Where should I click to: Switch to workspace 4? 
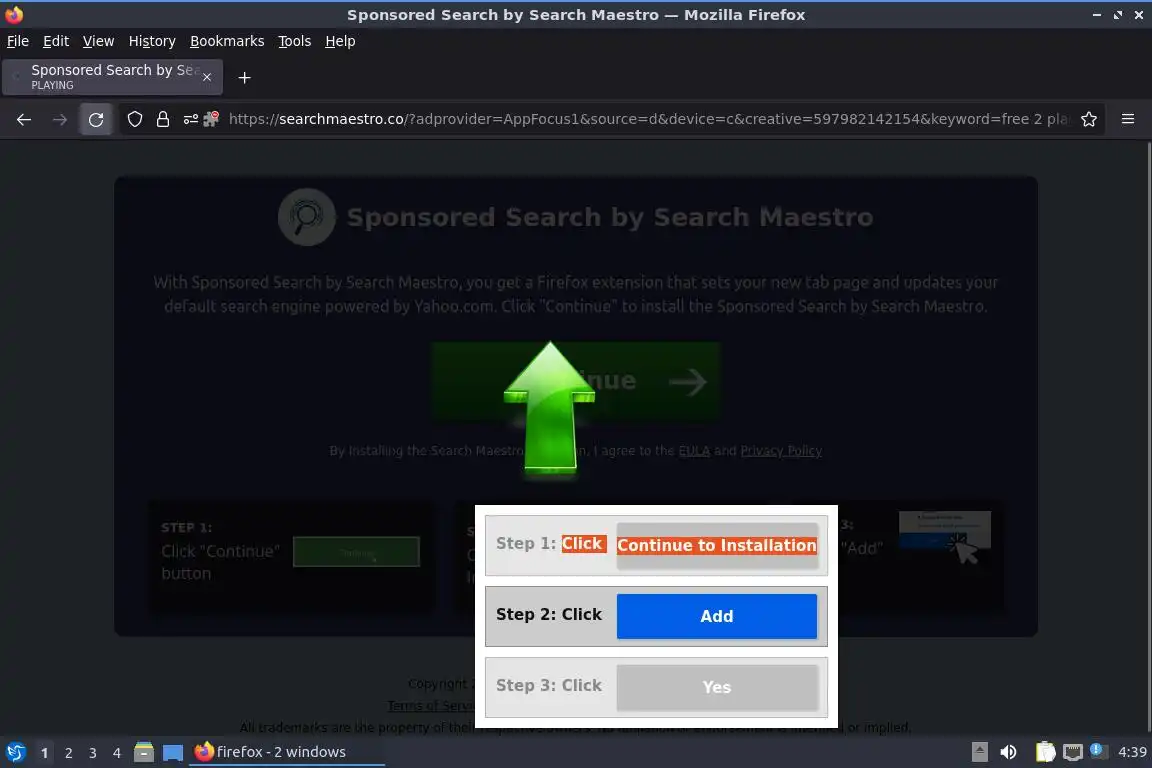pyautogui.click(x=116, y=753)
